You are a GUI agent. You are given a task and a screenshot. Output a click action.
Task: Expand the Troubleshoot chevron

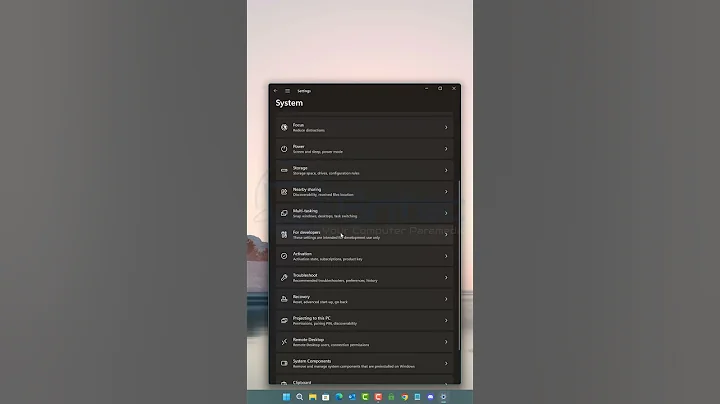[446, 277]
